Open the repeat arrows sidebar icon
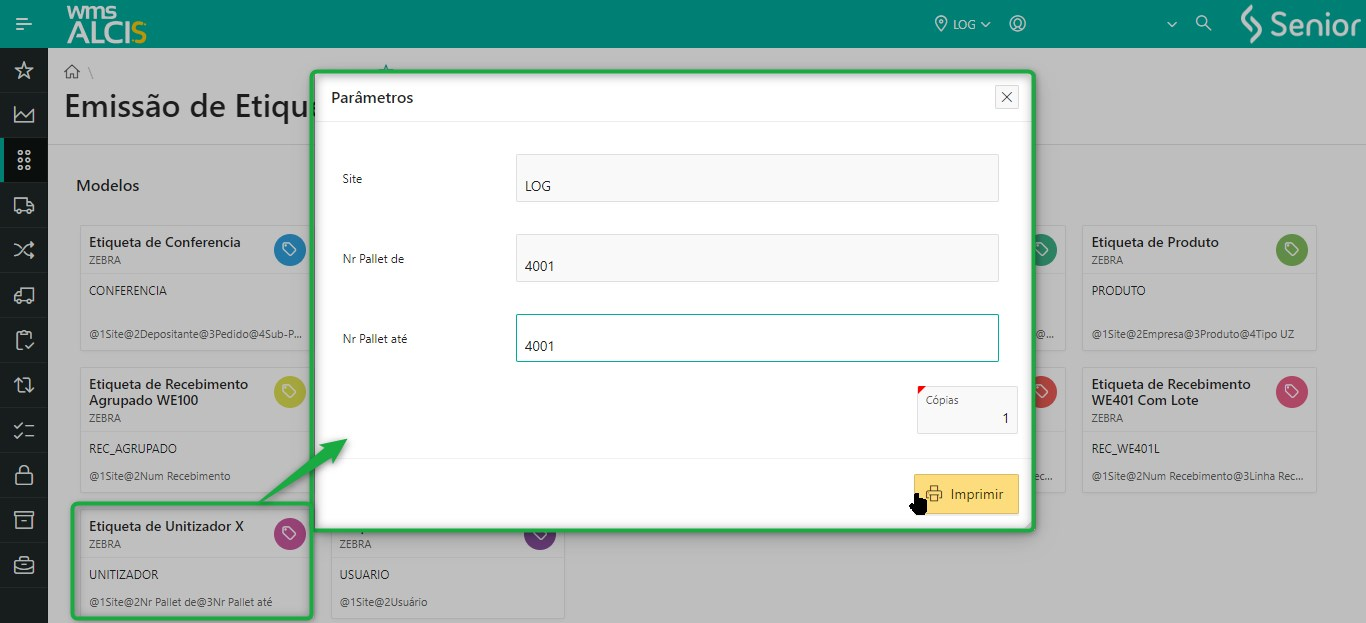 pos(24,385)
